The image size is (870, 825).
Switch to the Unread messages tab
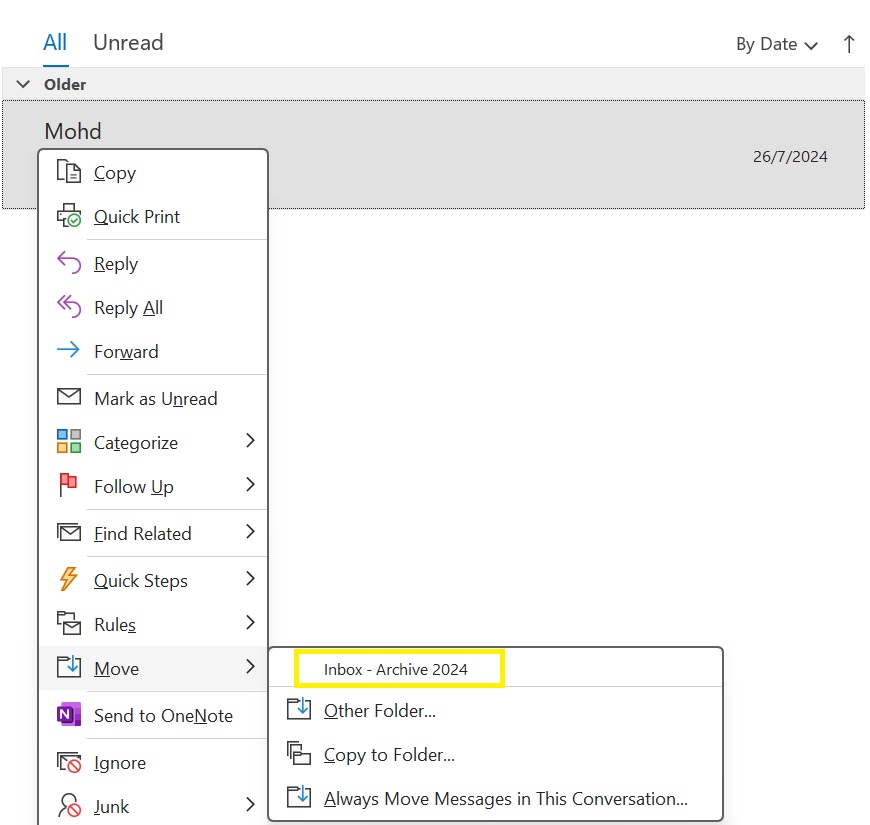[x=128, y=43]
